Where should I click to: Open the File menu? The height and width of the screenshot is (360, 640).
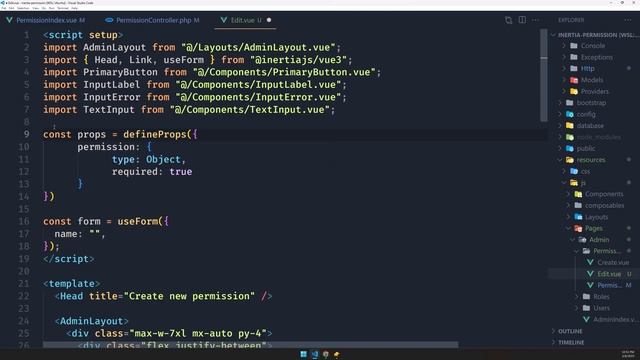click(x=4, y=8)
